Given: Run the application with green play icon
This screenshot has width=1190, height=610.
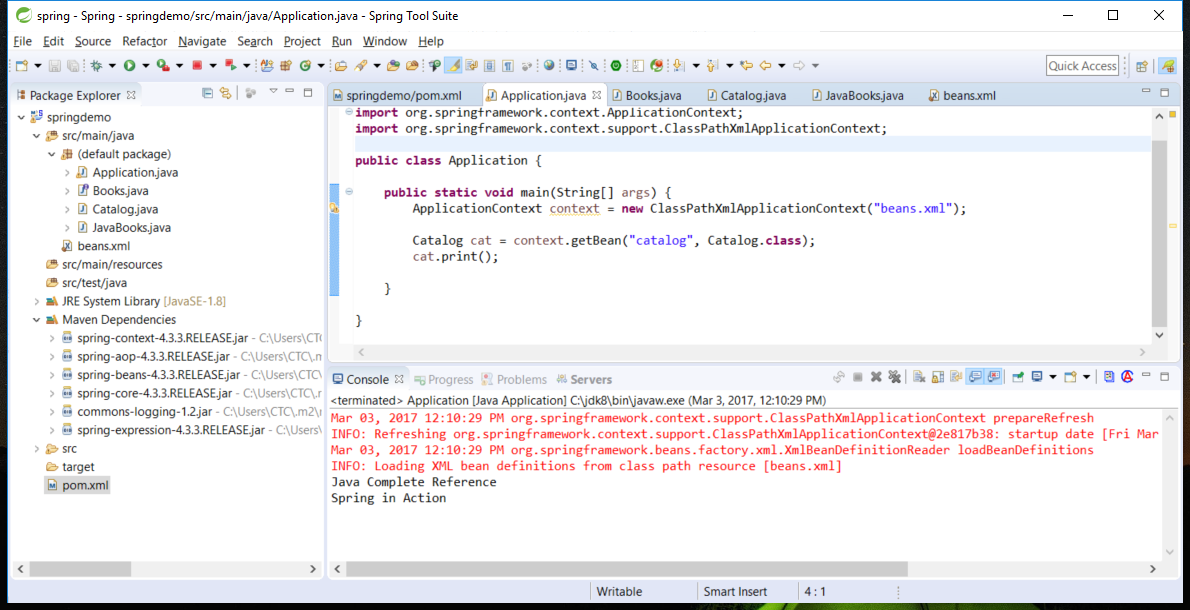Looking at the screenshot, I should coord(130,65).
